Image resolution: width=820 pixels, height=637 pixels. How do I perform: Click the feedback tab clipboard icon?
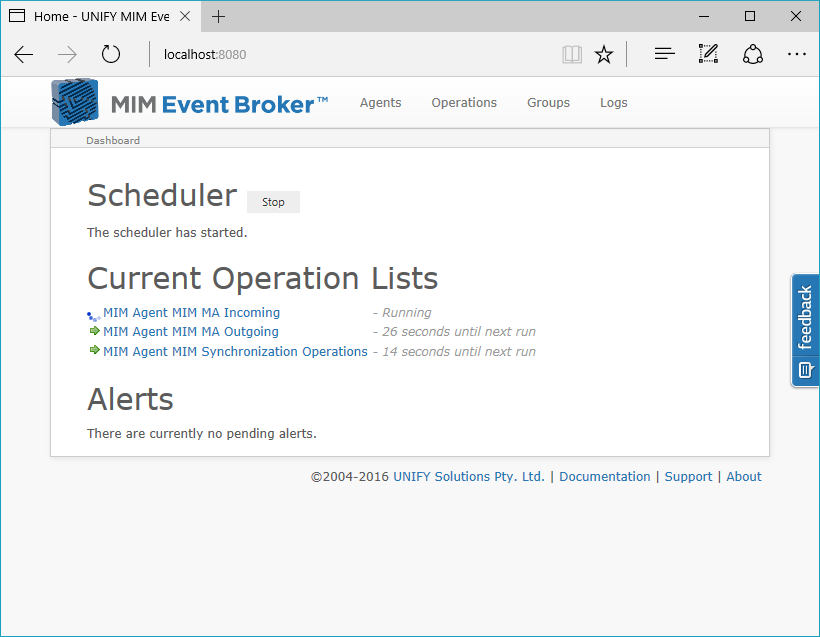[805, 370]
